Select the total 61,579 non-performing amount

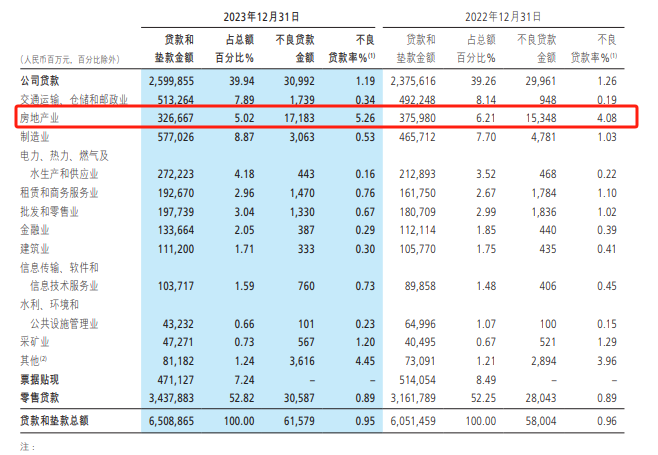[x=299, y=421]
